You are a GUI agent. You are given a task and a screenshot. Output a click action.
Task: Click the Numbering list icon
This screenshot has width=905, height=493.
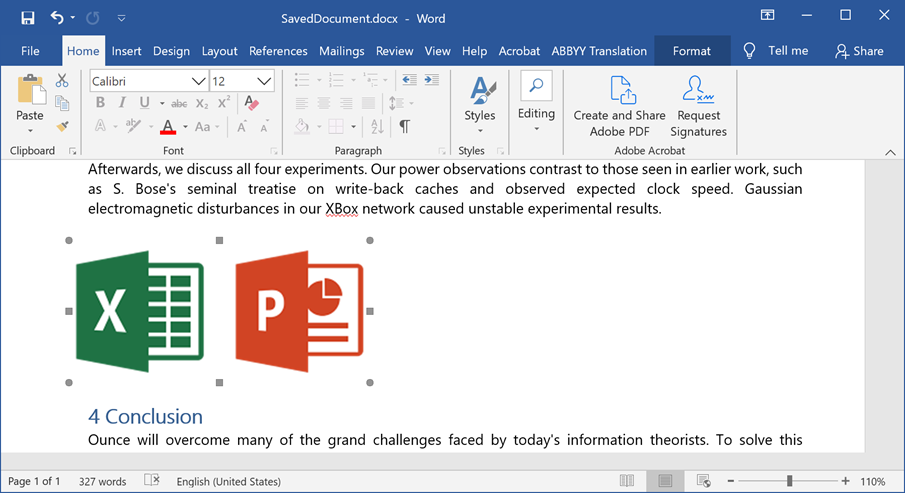click(x=336, y=80)
